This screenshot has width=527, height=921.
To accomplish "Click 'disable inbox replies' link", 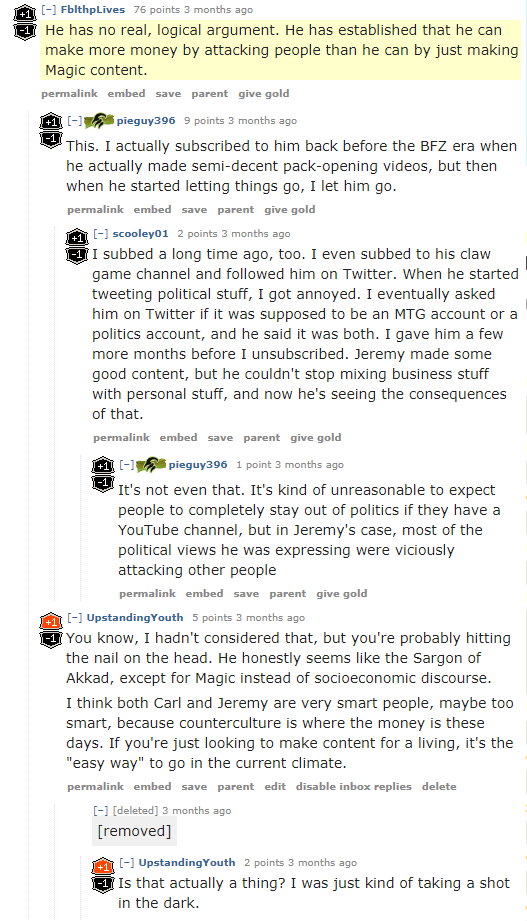I will pos(354,786).
